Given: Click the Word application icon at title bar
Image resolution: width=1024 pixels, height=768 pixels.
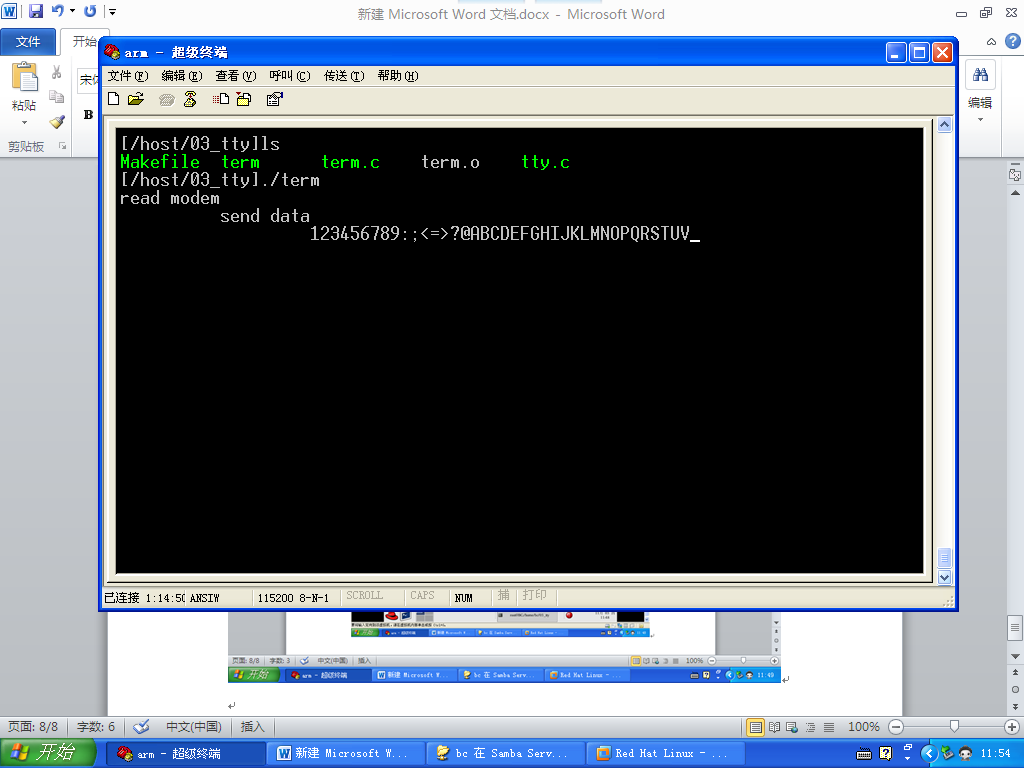Looking at the screenshot, I should [x=9, y=11].
